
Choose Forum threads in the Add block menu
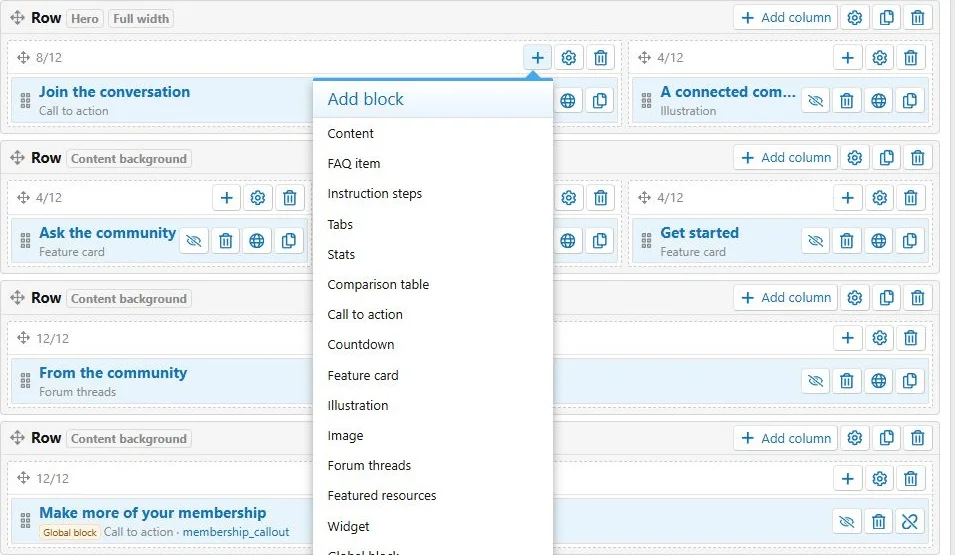pos(432,465)
